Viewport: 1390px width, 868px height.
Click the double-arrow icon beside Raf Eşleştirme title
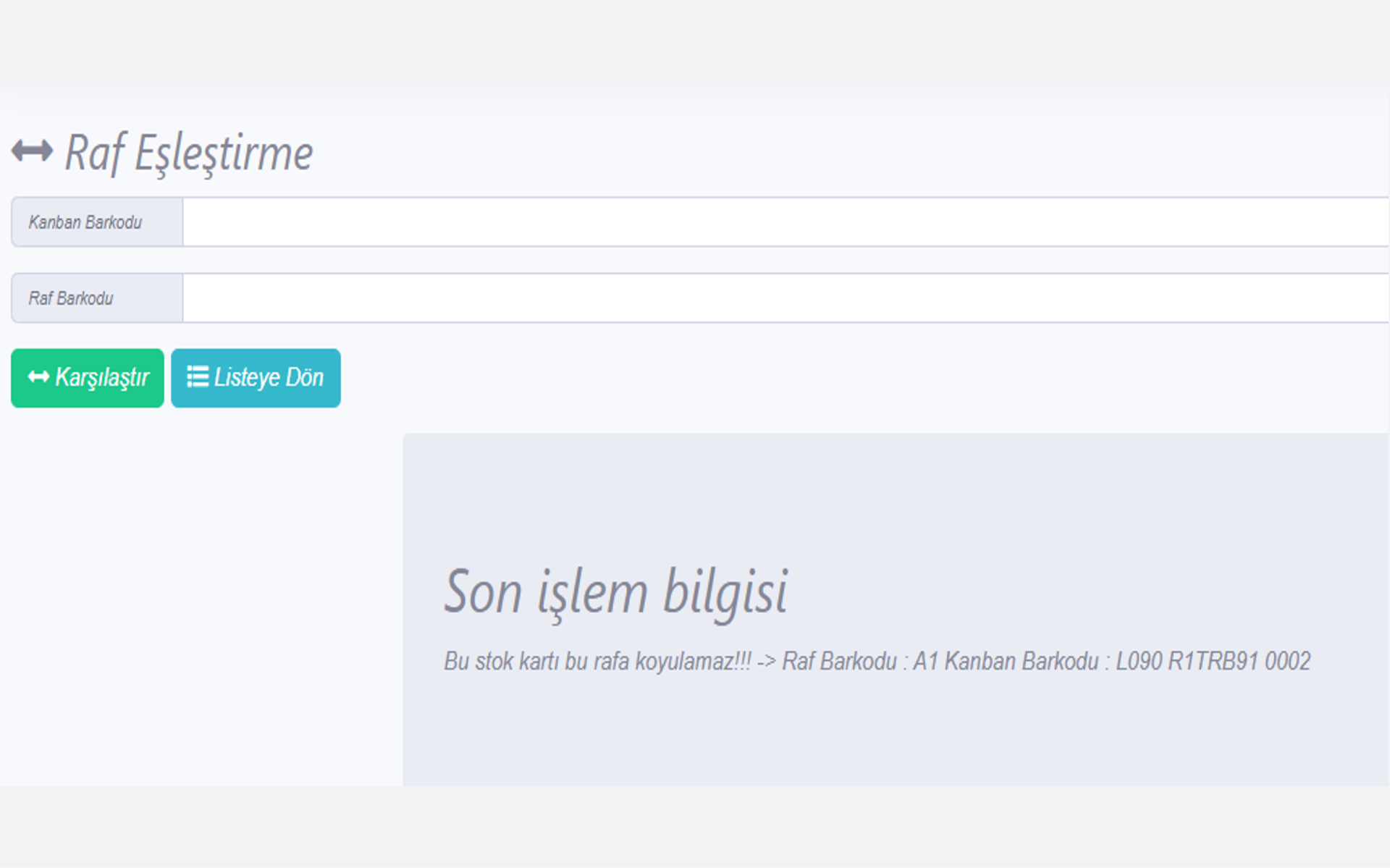click(x=32, y=151)
